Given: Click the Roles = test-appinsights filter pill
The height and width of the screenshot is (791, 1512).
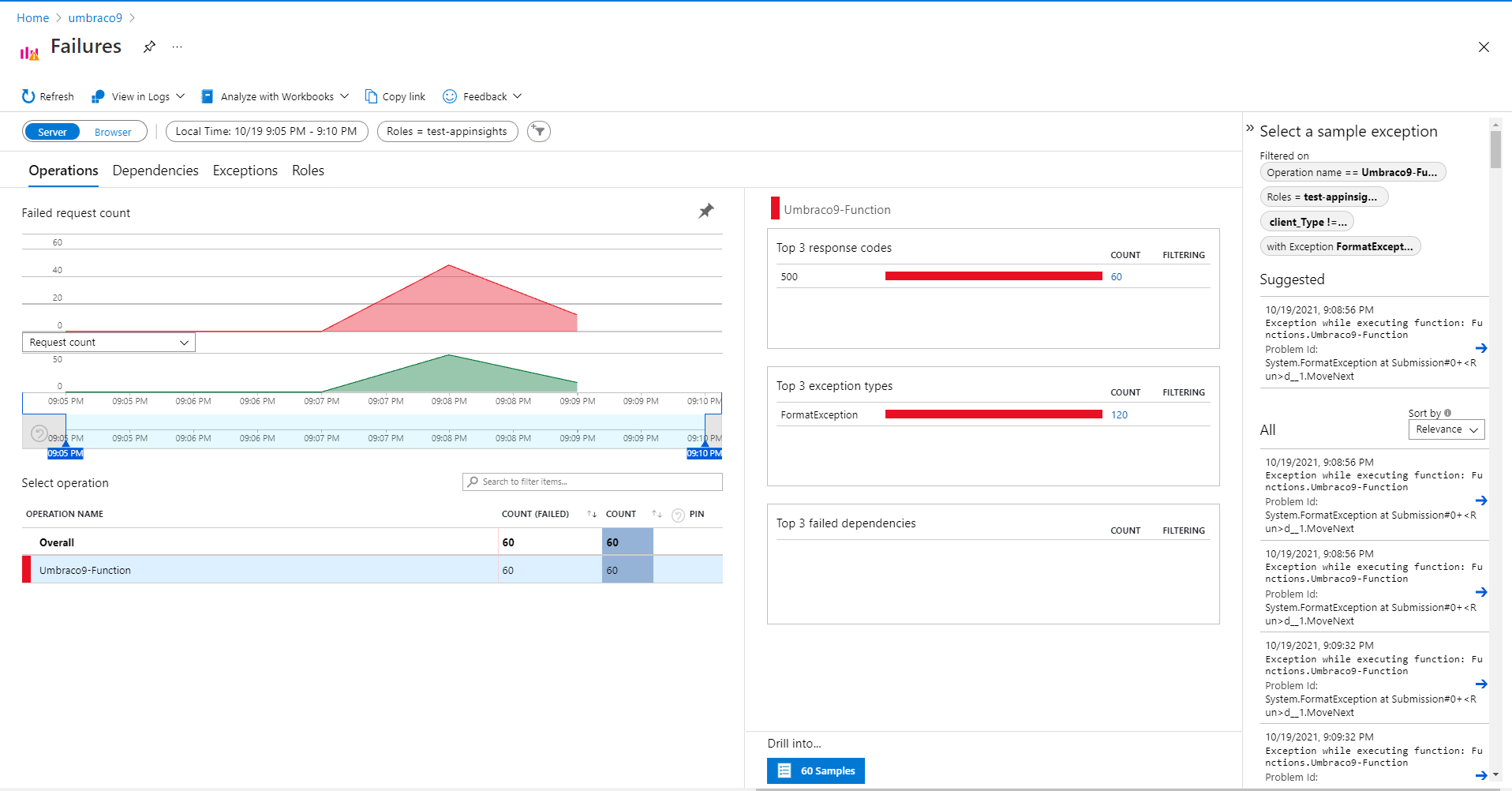Looking at the screenshot, I should click(x=447, y=131).
